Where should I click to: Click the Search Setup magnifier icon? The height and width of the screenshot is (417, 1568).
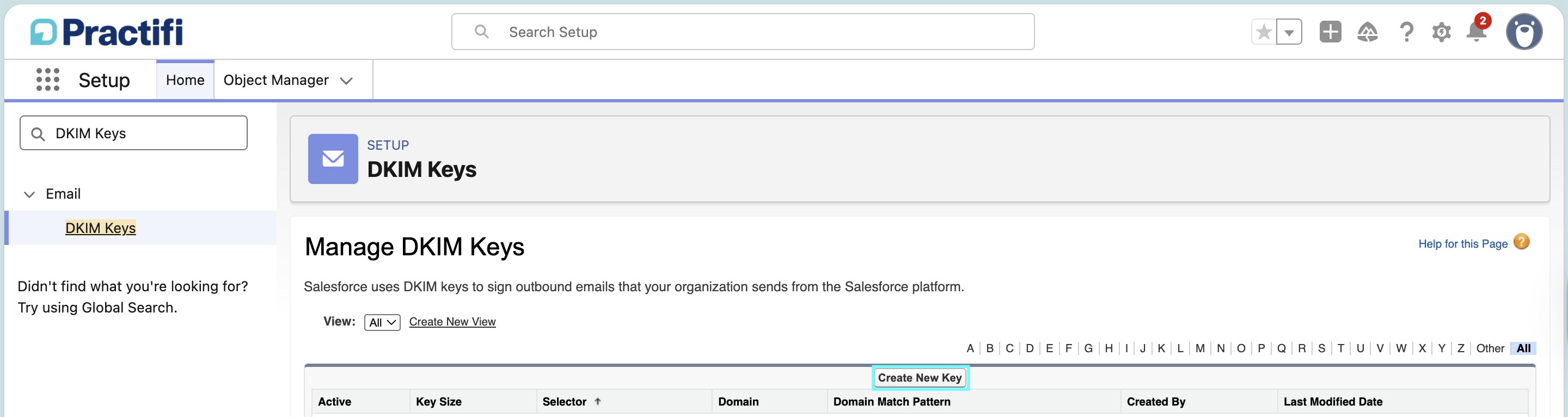(x=481, y=32)
